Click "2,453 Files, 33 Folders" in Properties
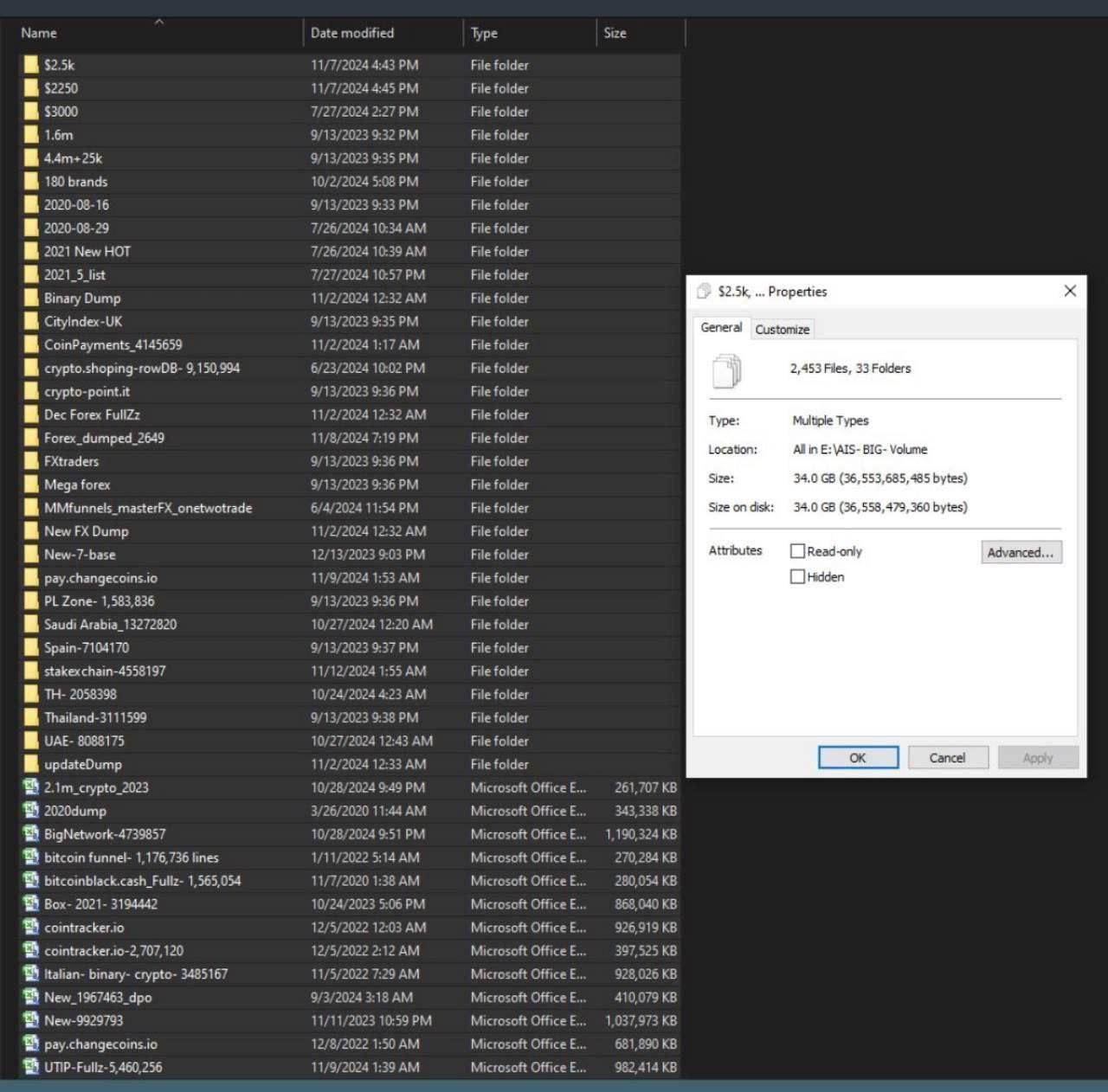 [x=850, y=369]
